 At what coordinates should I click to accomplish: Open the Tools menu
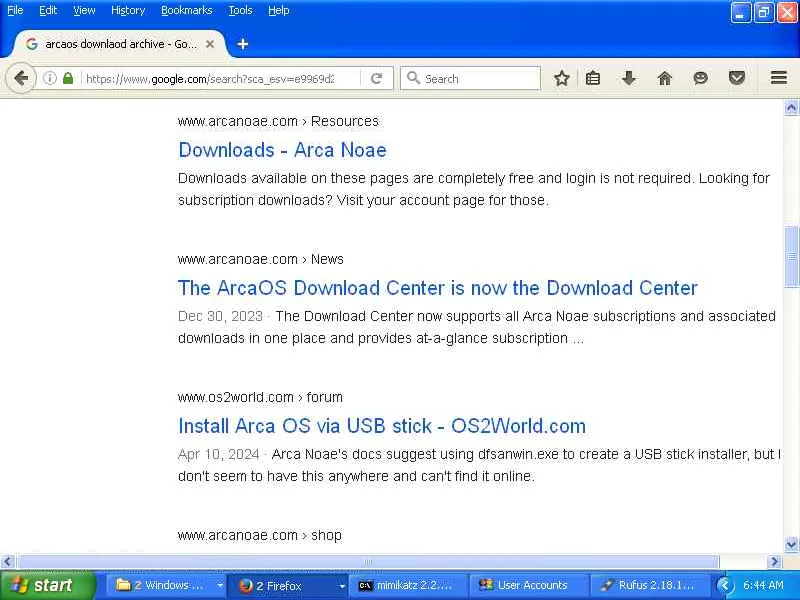click(x=240, y=10)
